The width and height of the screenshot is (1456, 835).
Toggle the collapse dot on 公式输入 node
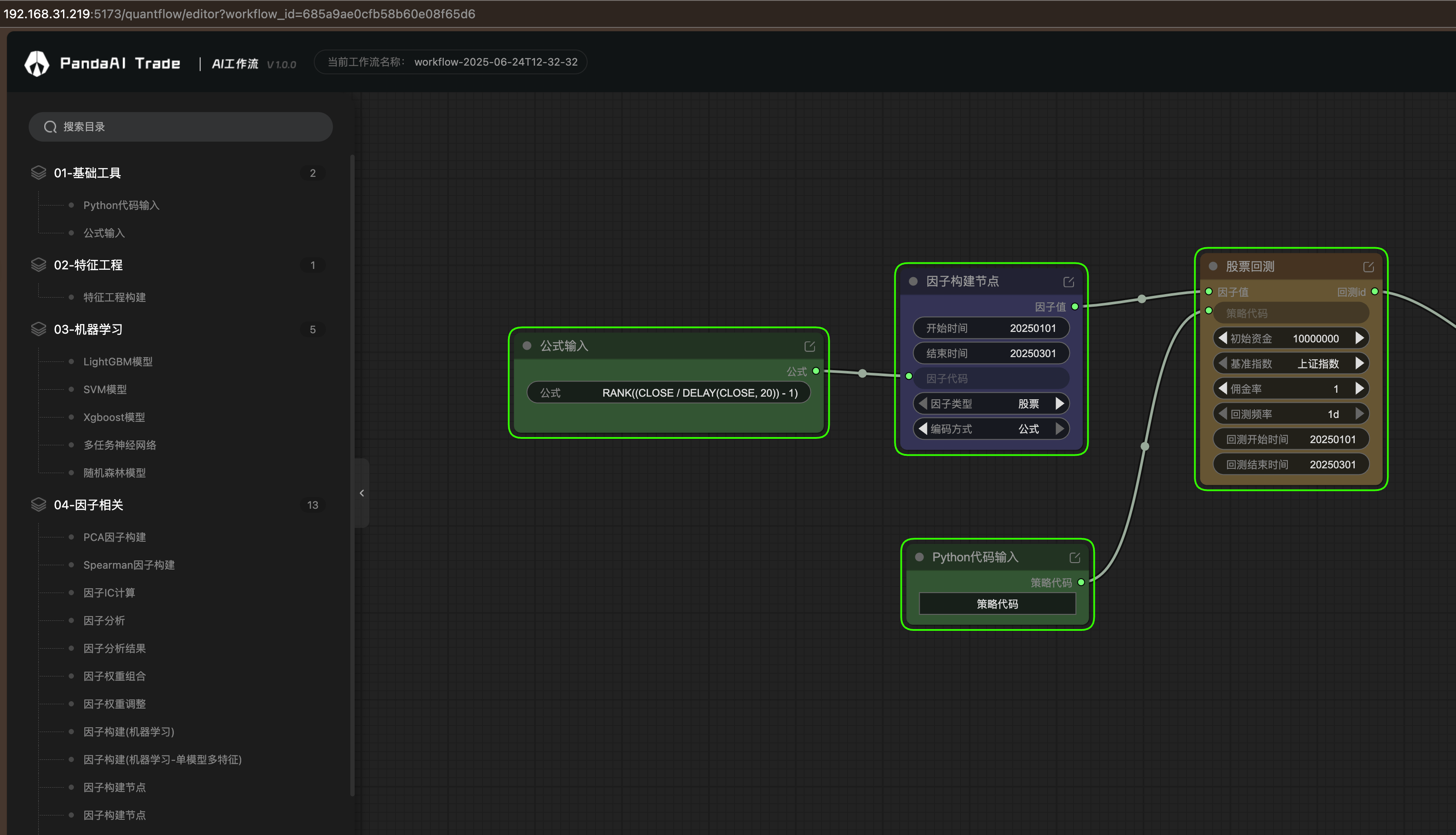[x=527, y=346]
